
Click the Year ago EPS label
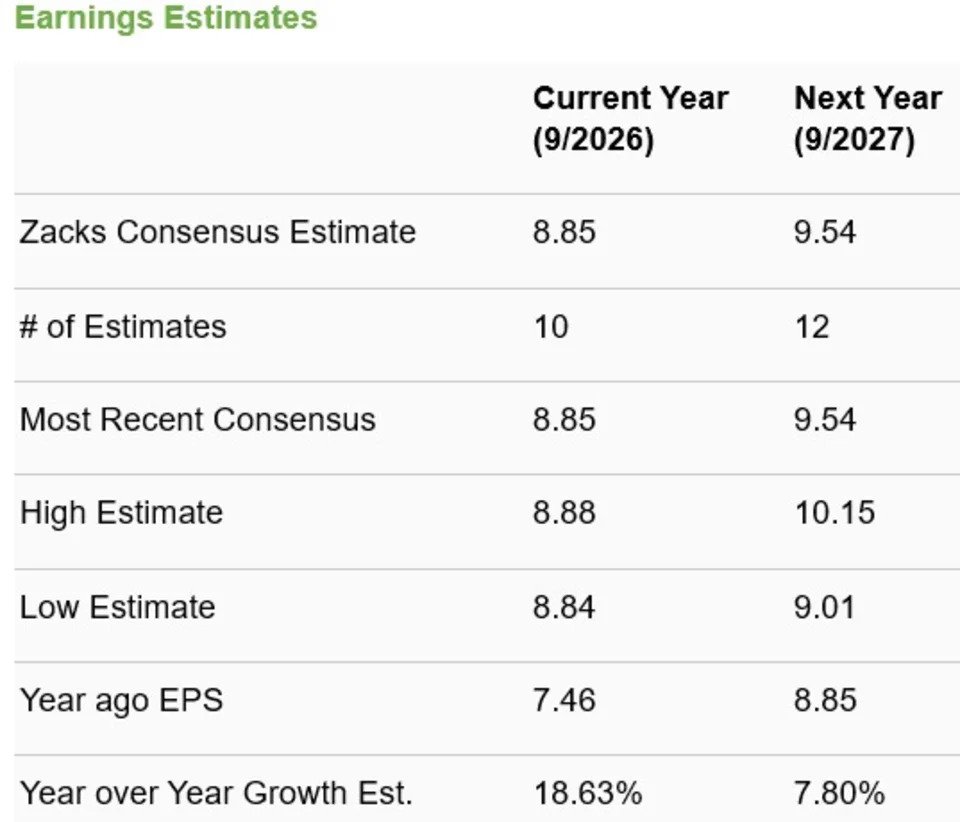(121, 700)
